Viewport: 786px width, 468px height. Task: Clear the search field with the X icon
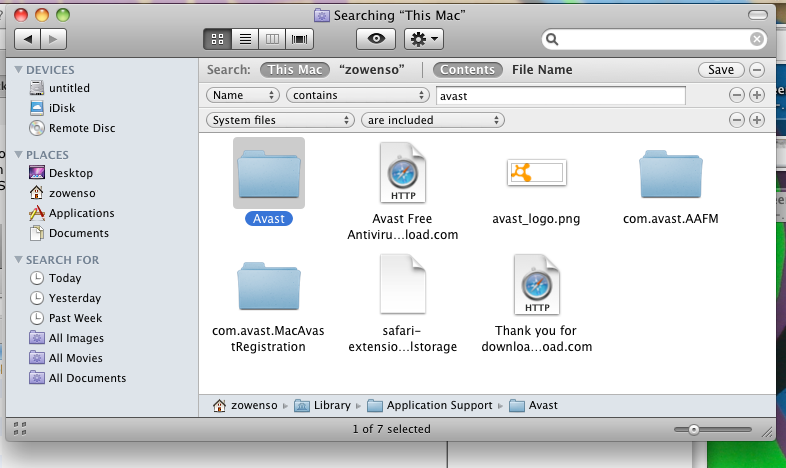(757, 39)
